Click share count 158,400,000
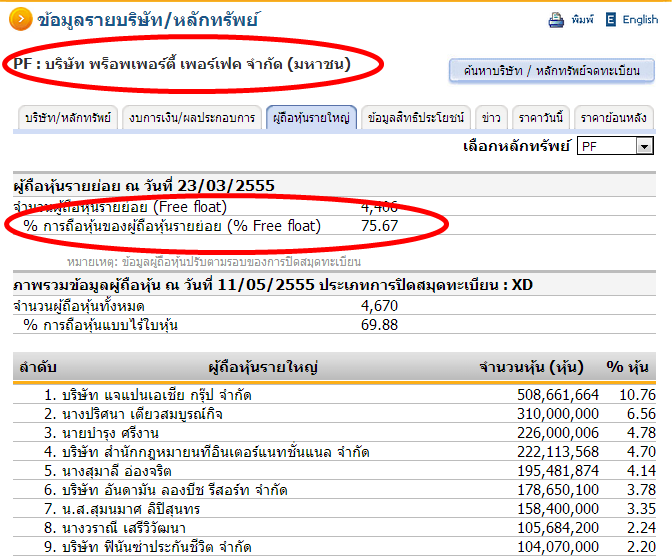The width and height of the screenshot is (672, 556). coord(558,509)
